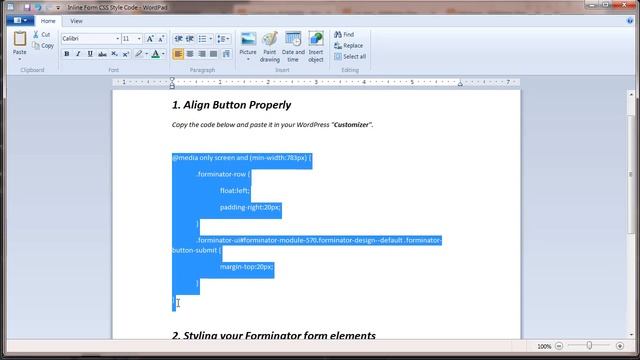The height and width of the screenshot is (360, 640).
Task: Toggle italic formatting
Action: pyautogui.click(x=78, y=54)
